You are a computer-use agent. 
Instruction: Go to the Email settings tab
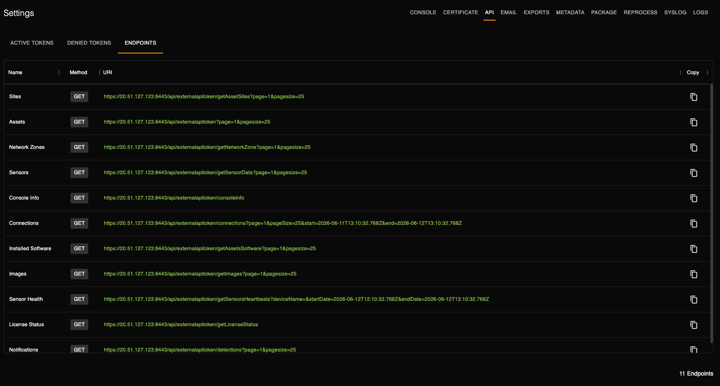click(508, 12)
